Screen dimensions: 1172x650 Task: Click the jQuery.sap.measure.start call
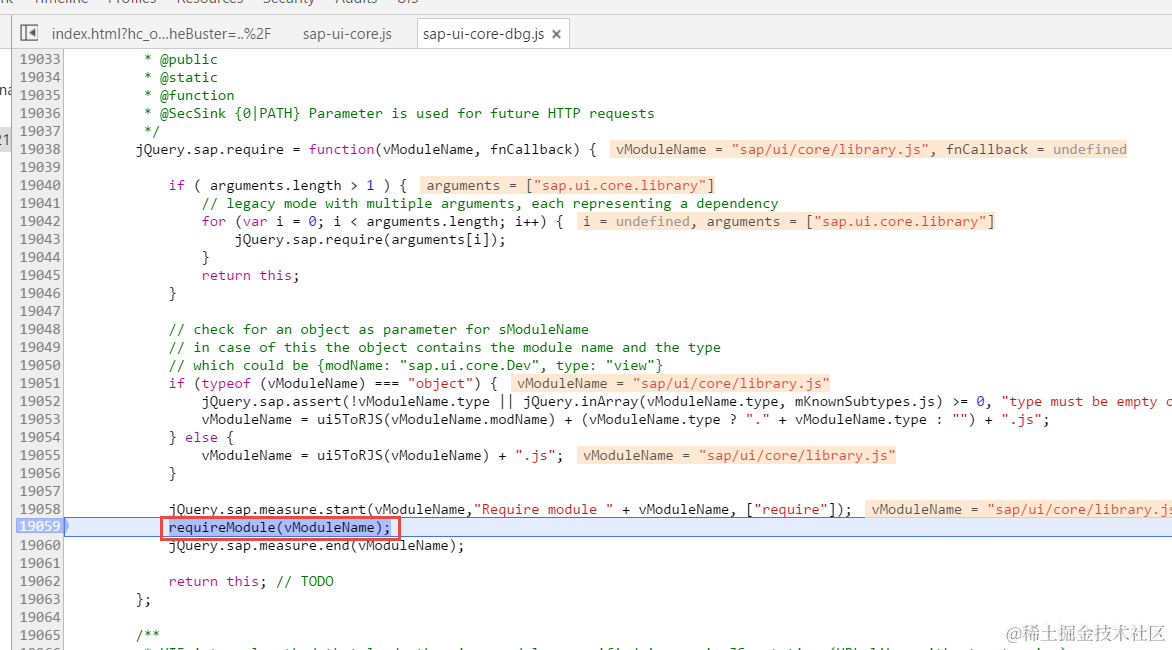click(510, 510)
